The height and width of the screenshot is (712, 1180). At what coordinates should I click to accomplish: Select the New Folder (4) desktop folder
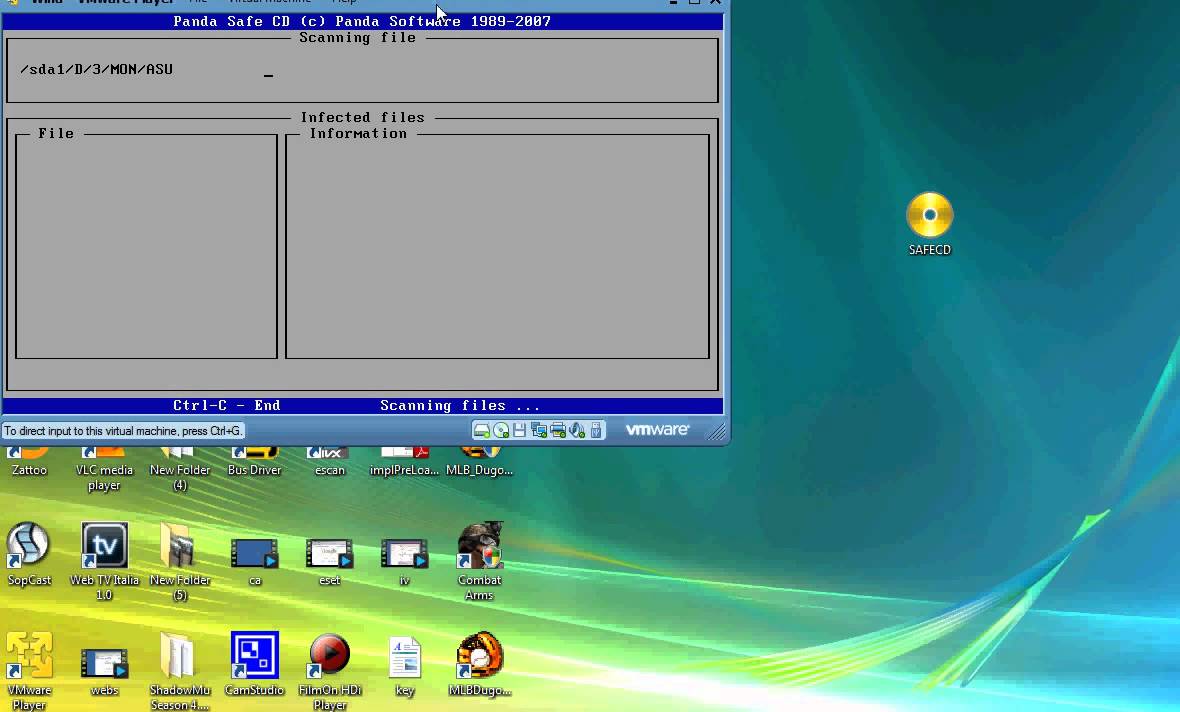(179, 468)
